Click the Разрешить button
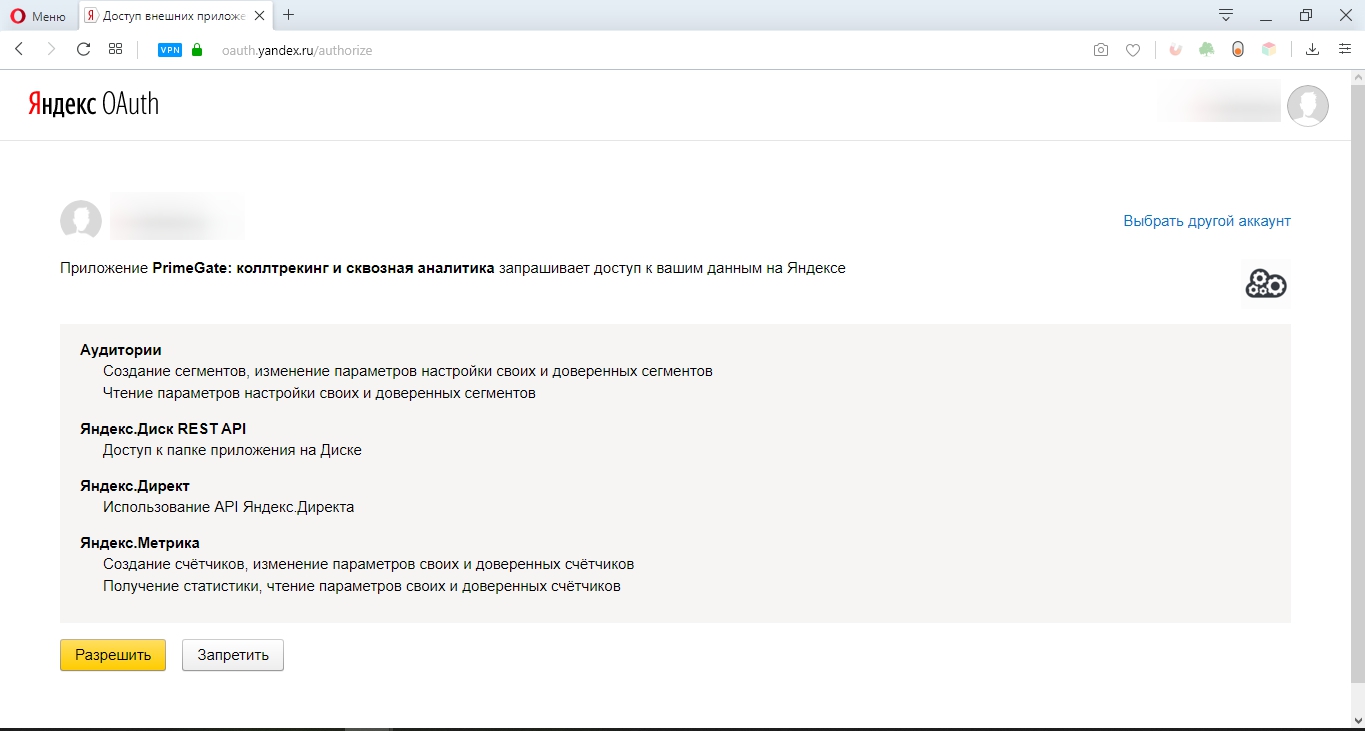Viewport: 1365px width, 731px height. pos(113,655)
